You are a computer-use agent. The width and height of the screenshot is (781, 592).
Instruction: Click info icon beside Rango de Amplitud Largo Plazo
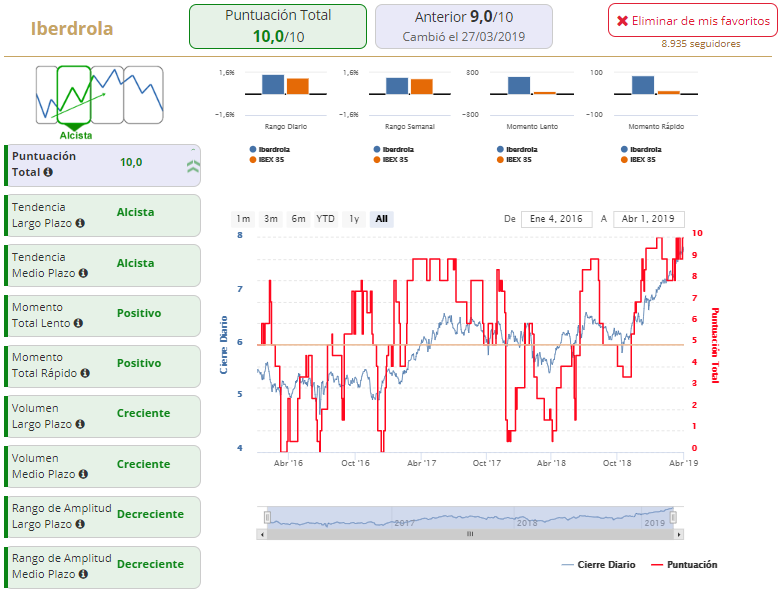click(80, 524)
